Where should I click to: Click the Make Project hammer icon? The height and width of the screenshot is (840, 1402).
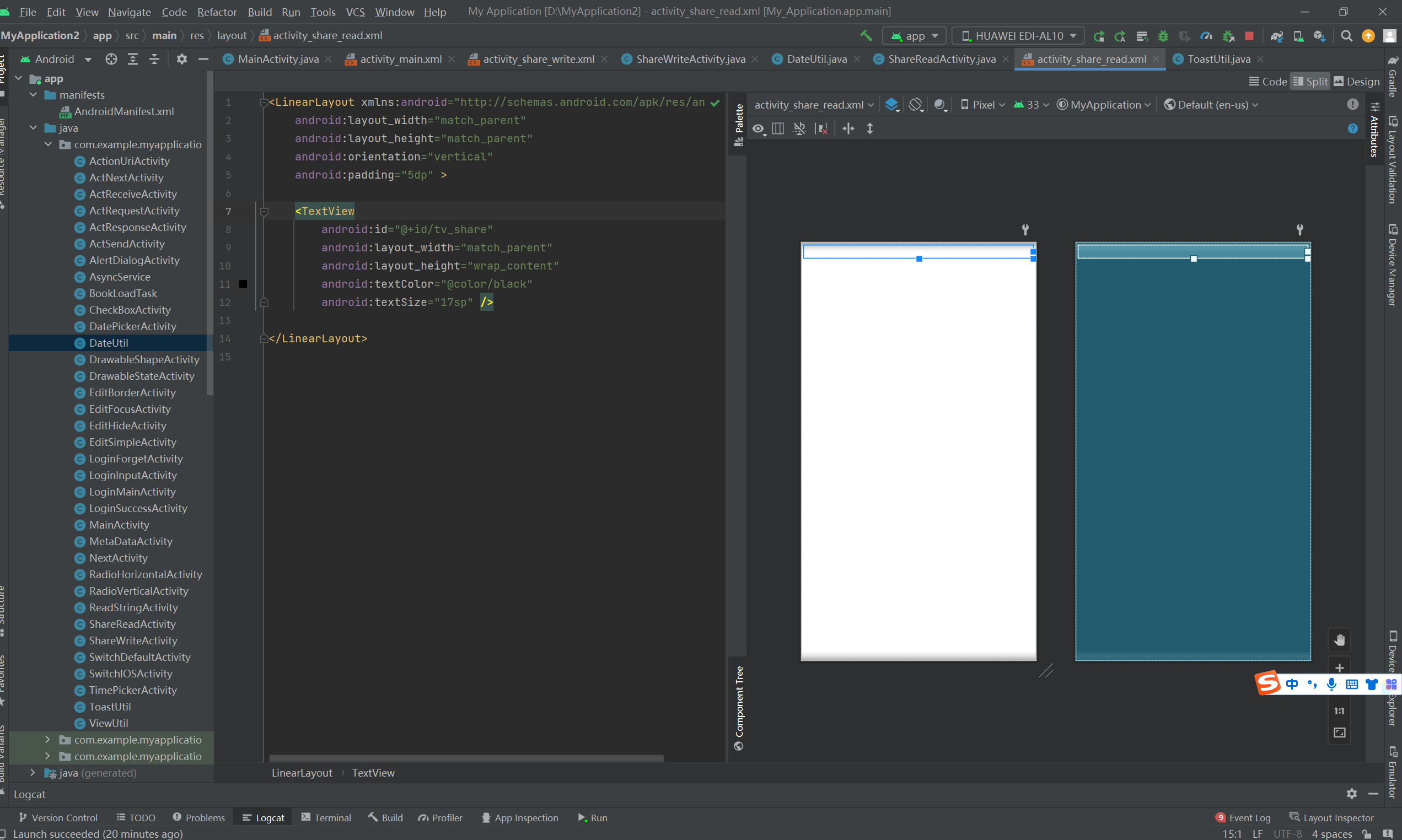[x=866, y=36]
